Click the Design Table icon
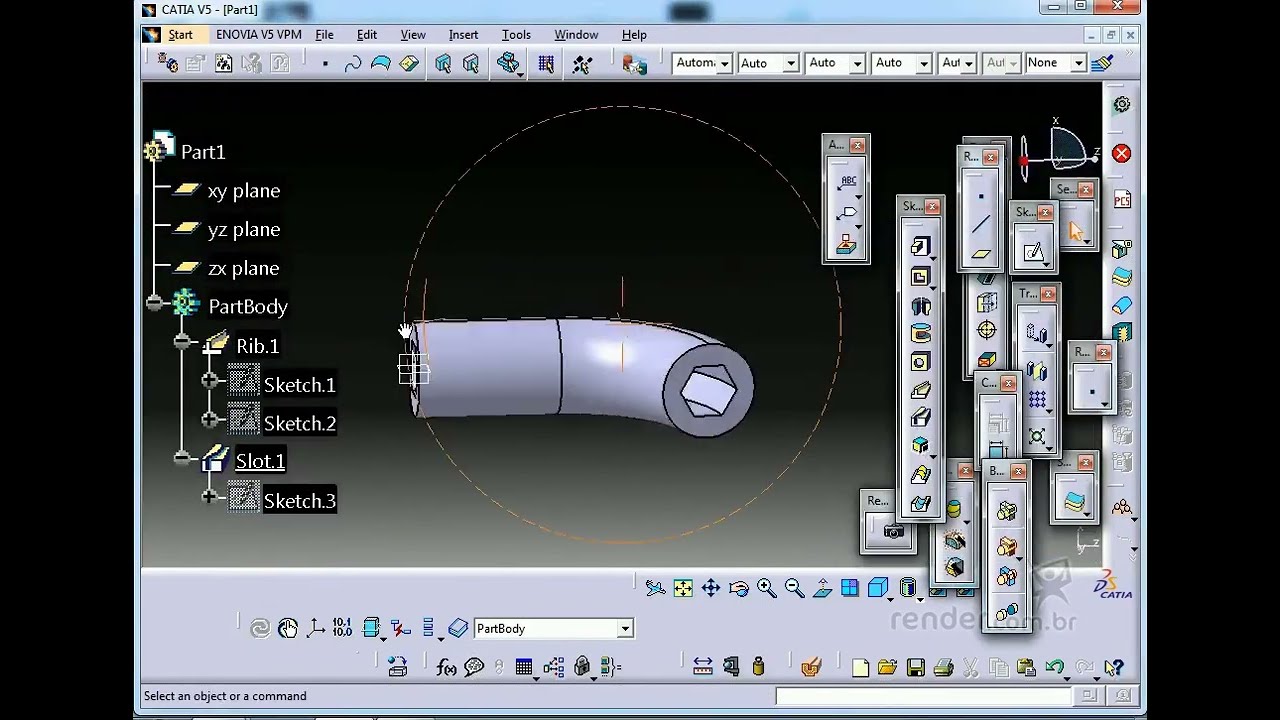 [524, 667]
